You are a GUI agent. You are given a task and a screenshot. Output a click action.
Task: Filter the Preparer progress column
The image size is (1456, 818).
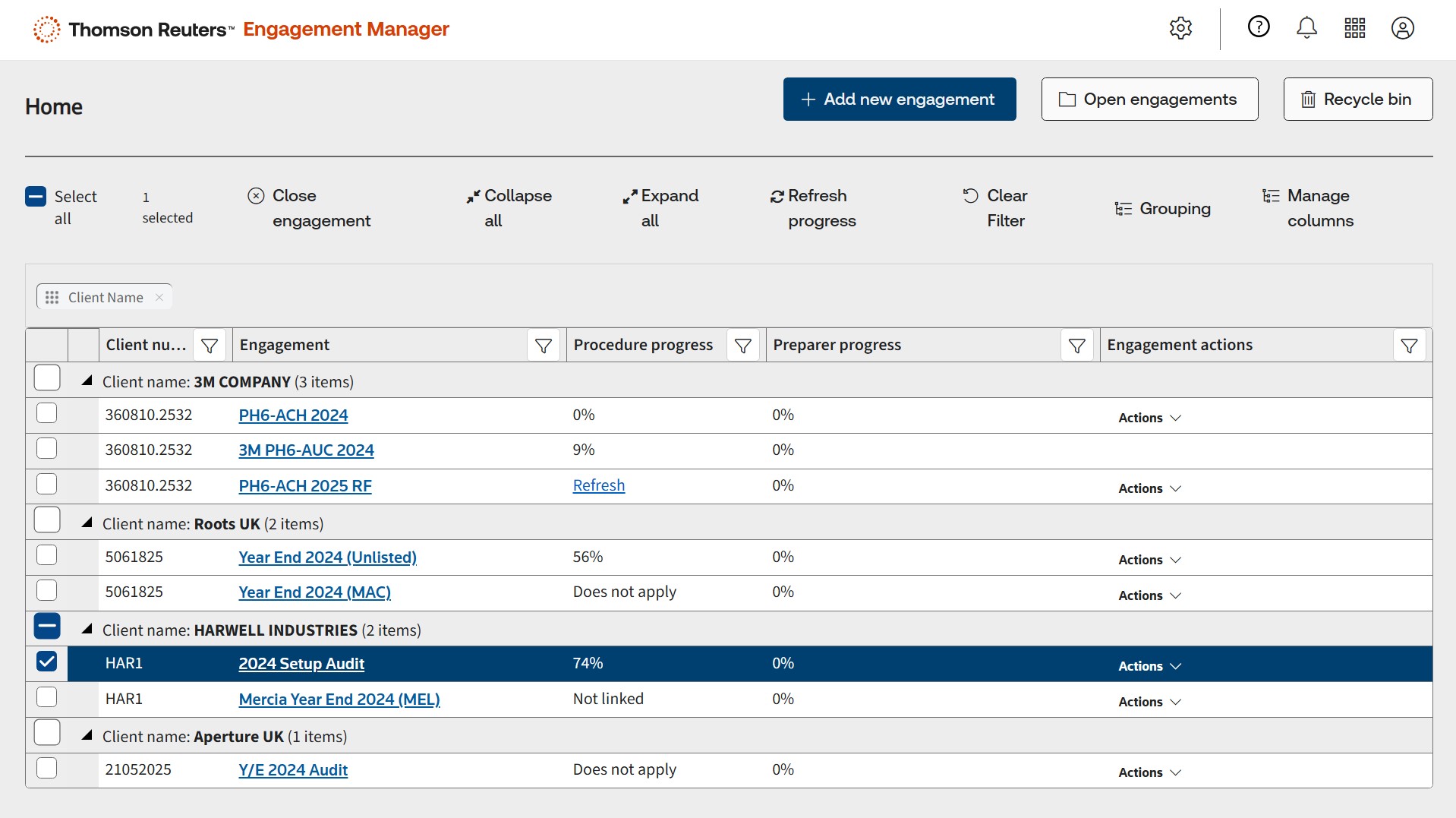pyautogui.click(x=1076, y=346)
